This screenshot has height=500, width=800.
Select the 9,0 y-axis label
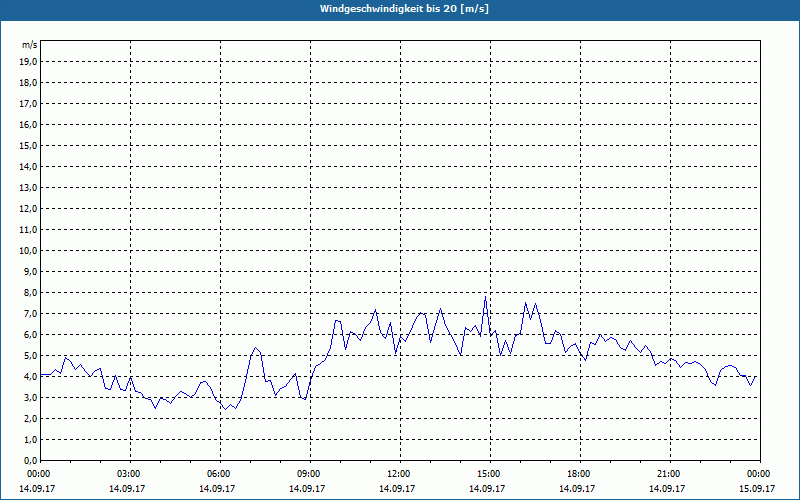30,271
